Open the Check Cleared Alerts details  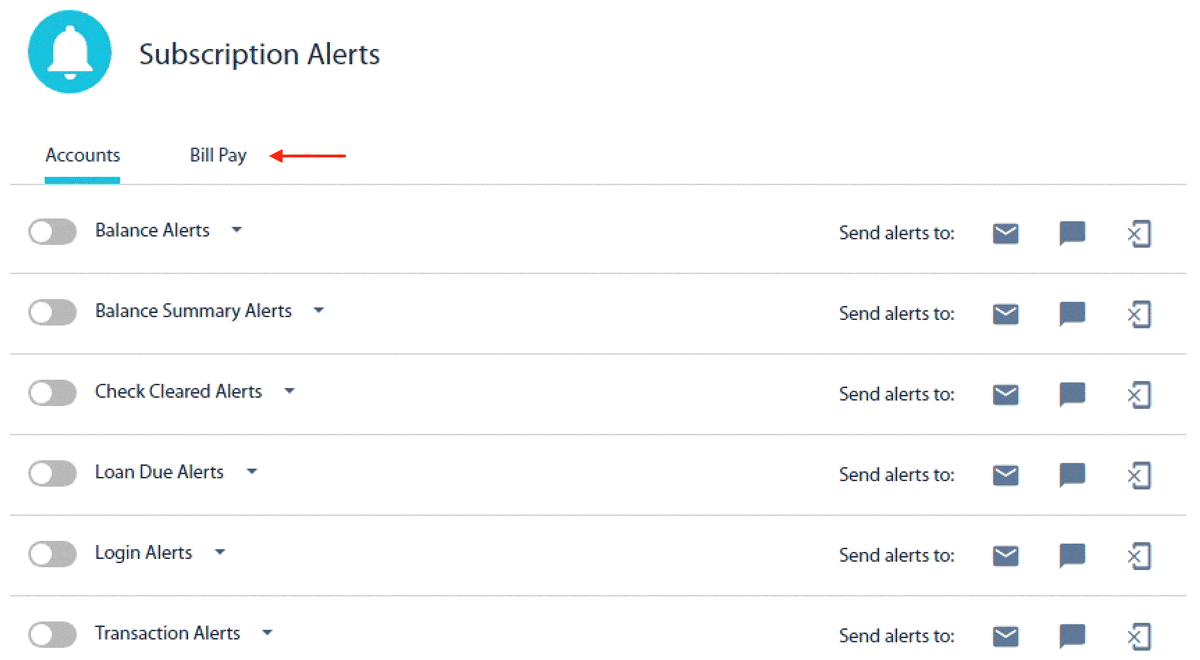[288, 391]
